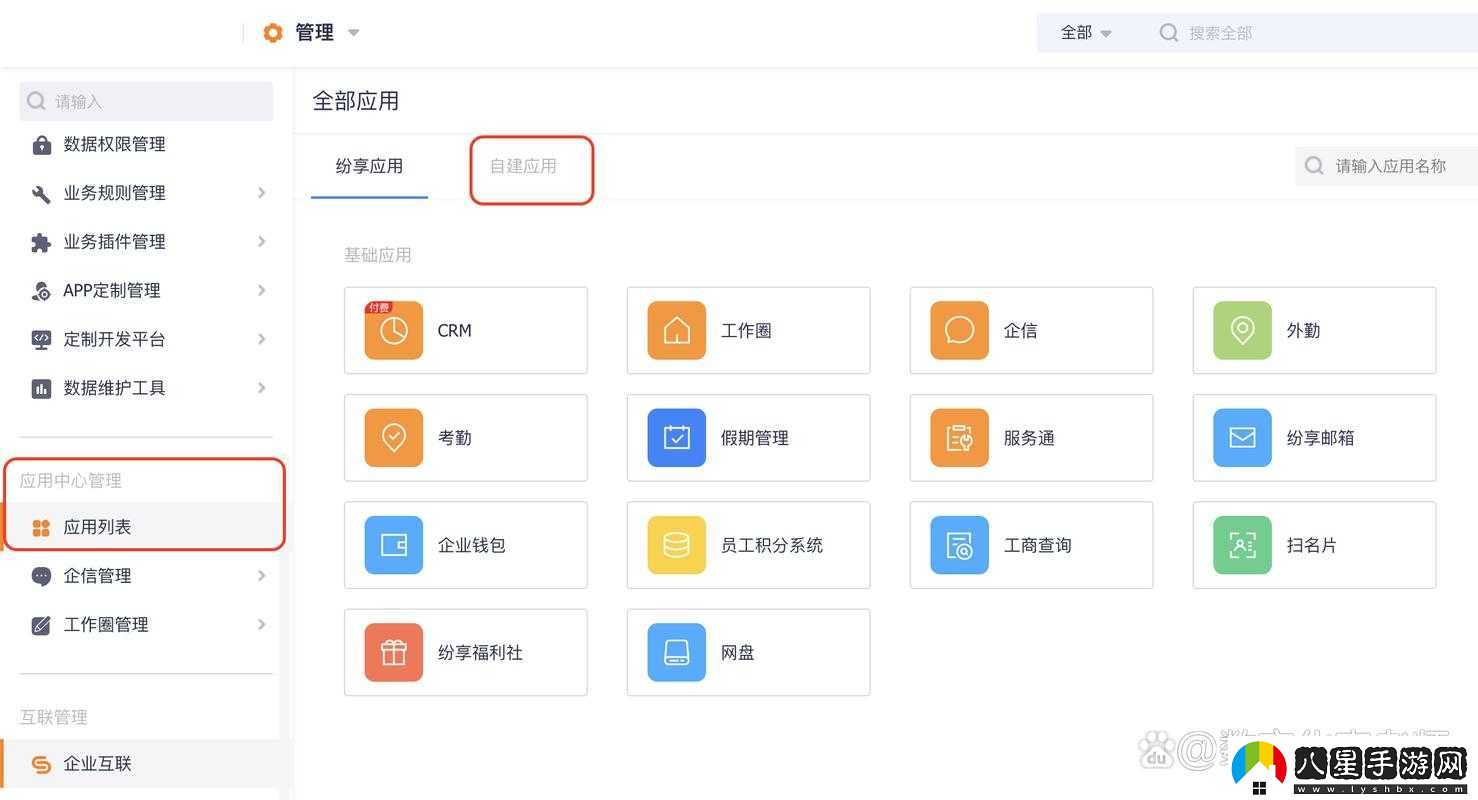
Task: Open the 全部 search scope dropdown
Action: pyautogui.click(x=1087, y=32)
